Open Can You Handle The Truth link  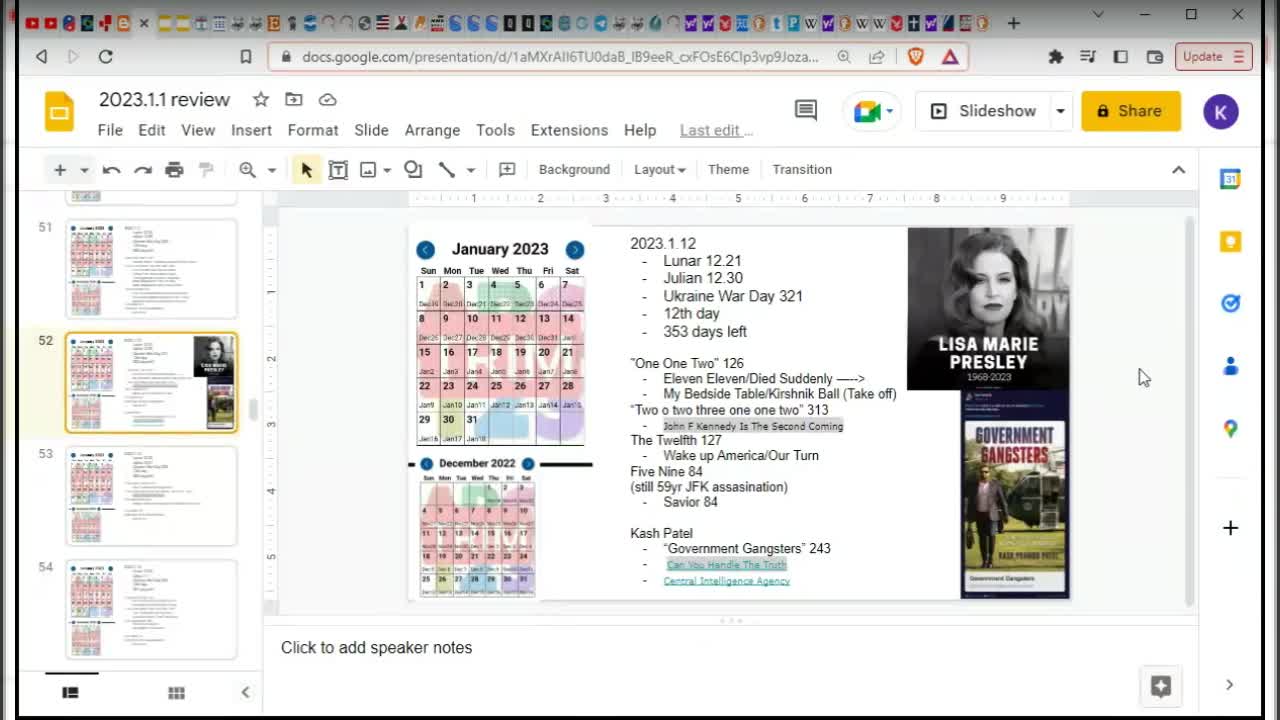[727, 565]
